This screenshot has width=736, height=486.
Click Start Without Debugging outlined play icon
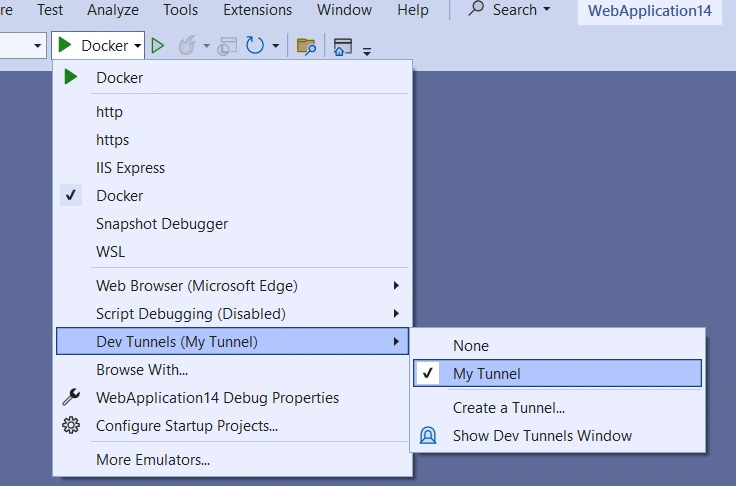click(158, 46)
